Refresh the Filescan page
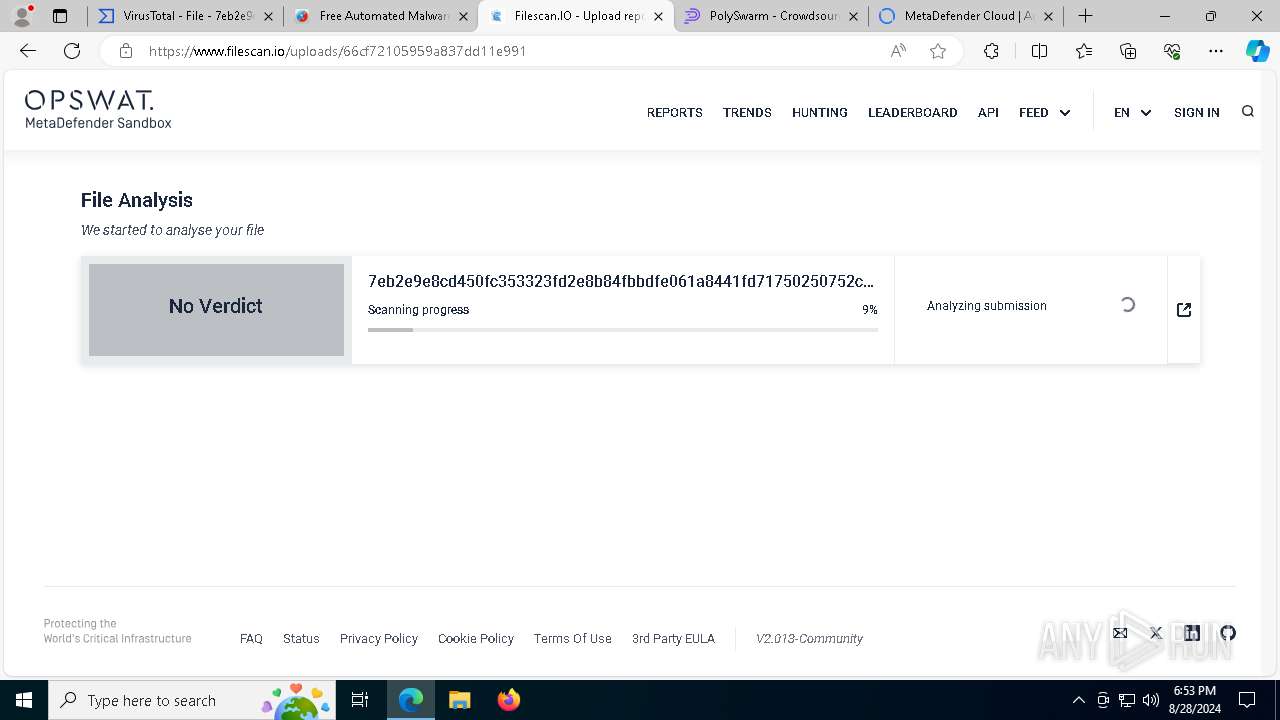 (x=72, y=51)
